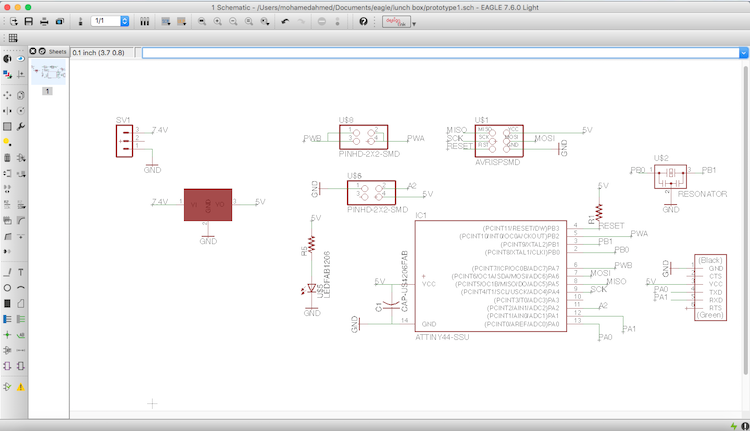Screen dimensions: 750x431
Task: Select the Delete (trash) tool
Action: point(7,158)
